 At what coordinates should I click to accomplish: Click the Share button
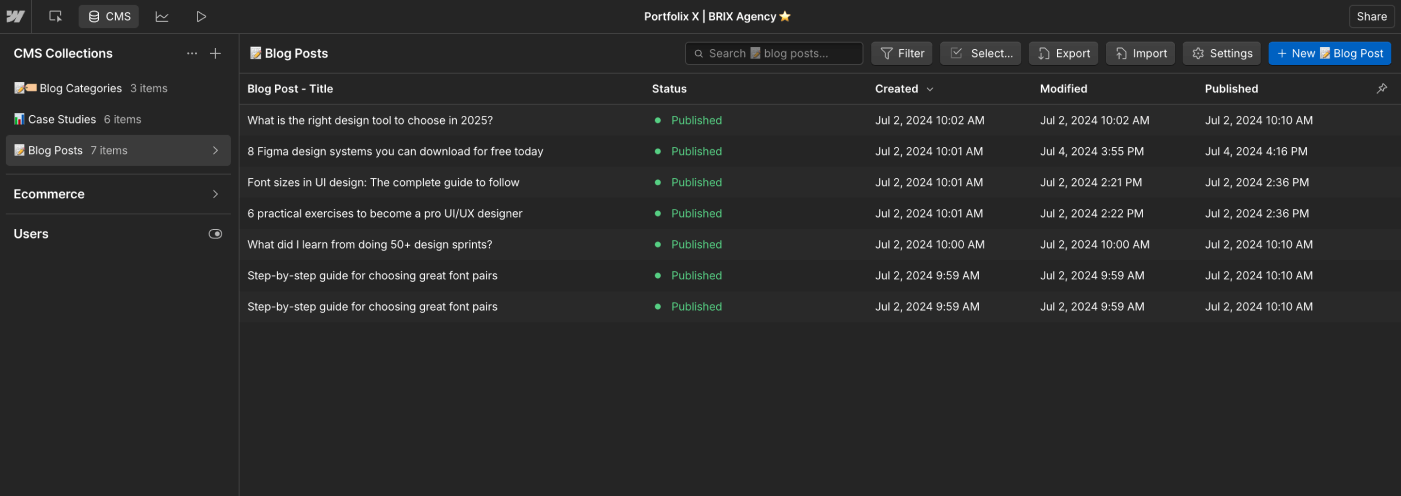[1371, 16]
